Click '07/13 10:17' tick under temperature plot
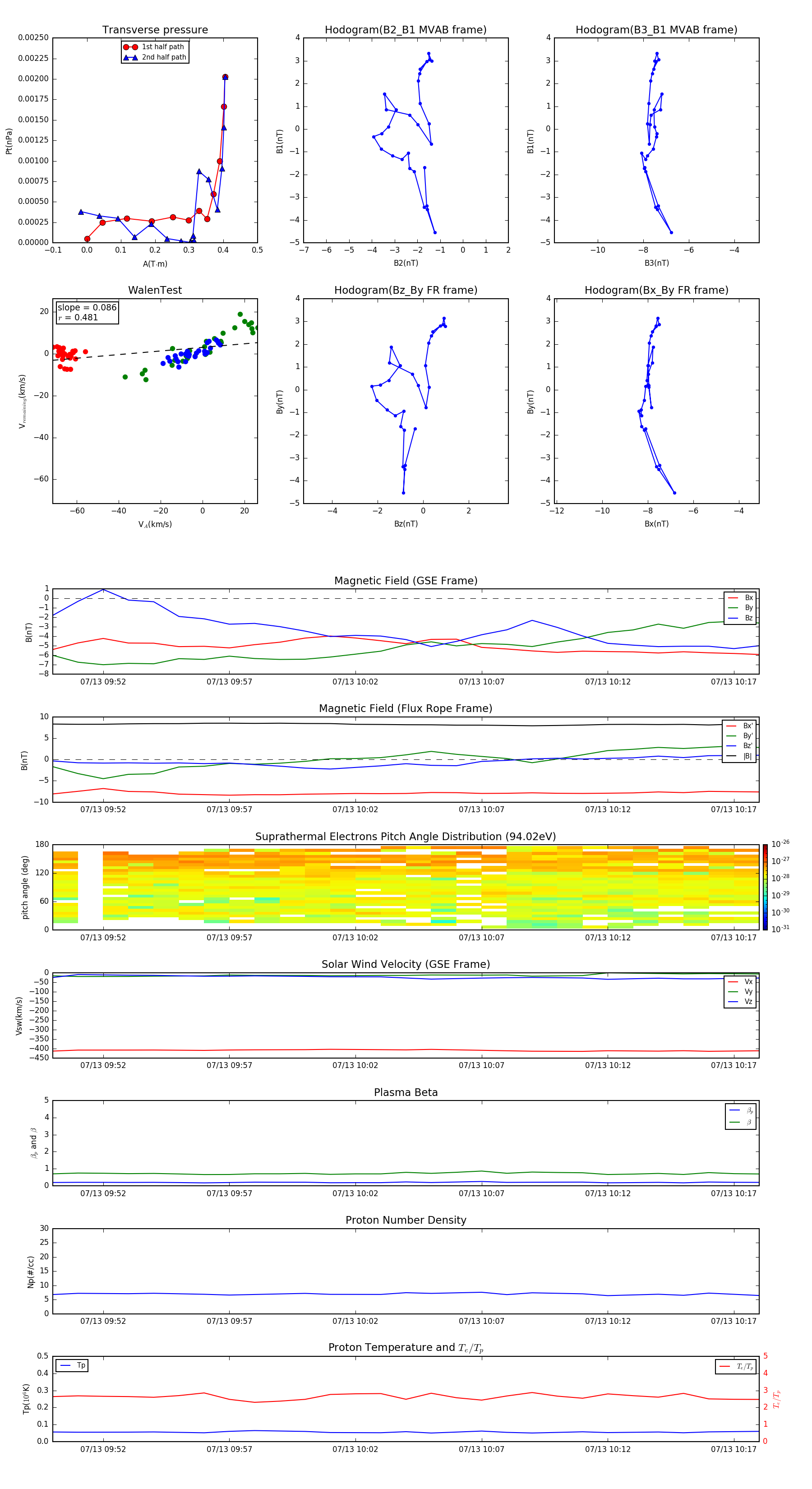812x1489 pixels. tap(734, 1449)
